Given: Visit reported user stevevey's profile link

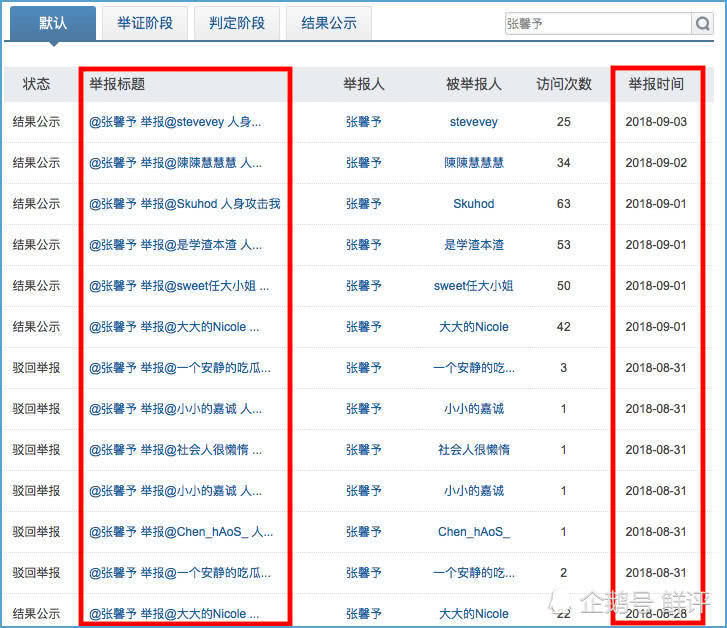Looking at the screenshot, I should (x=473, y=122).
